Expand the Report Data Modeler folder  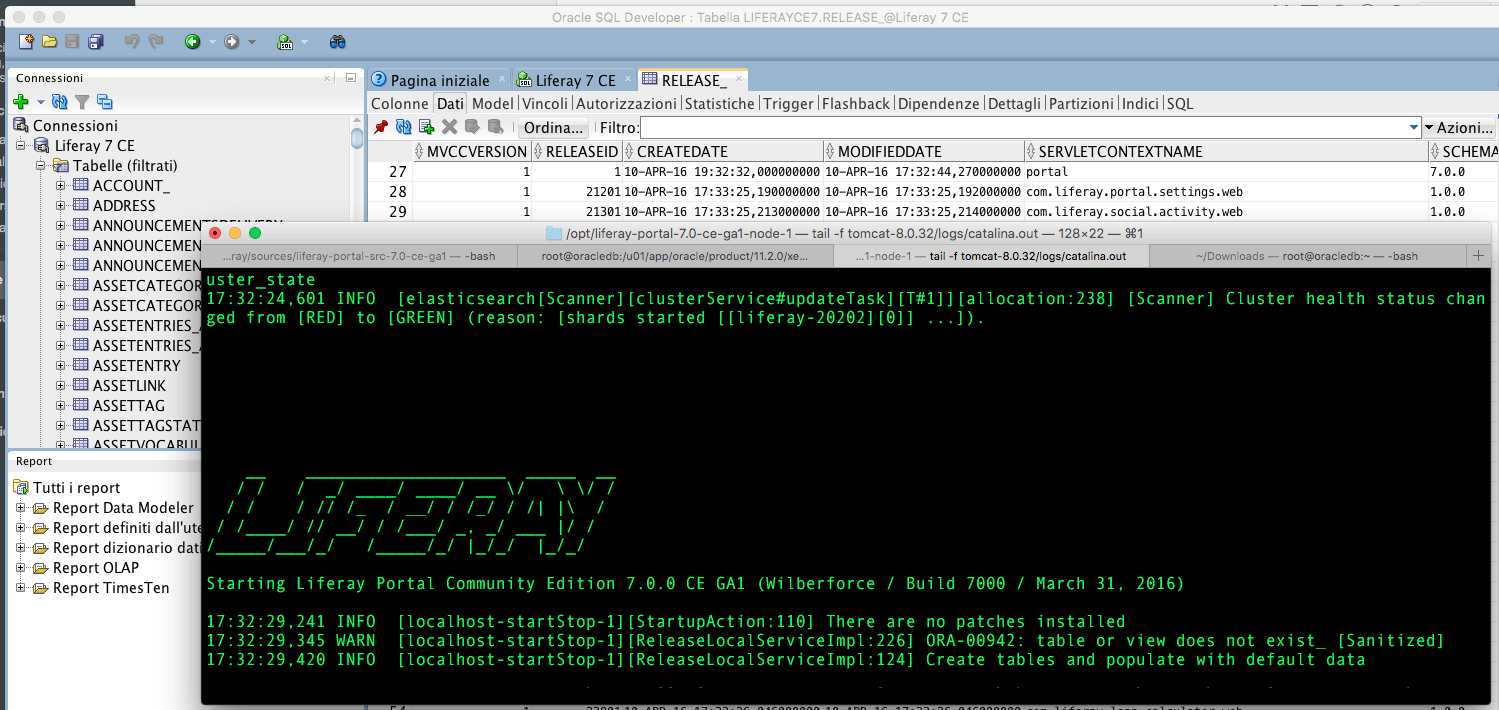click(x=21, y=508)
